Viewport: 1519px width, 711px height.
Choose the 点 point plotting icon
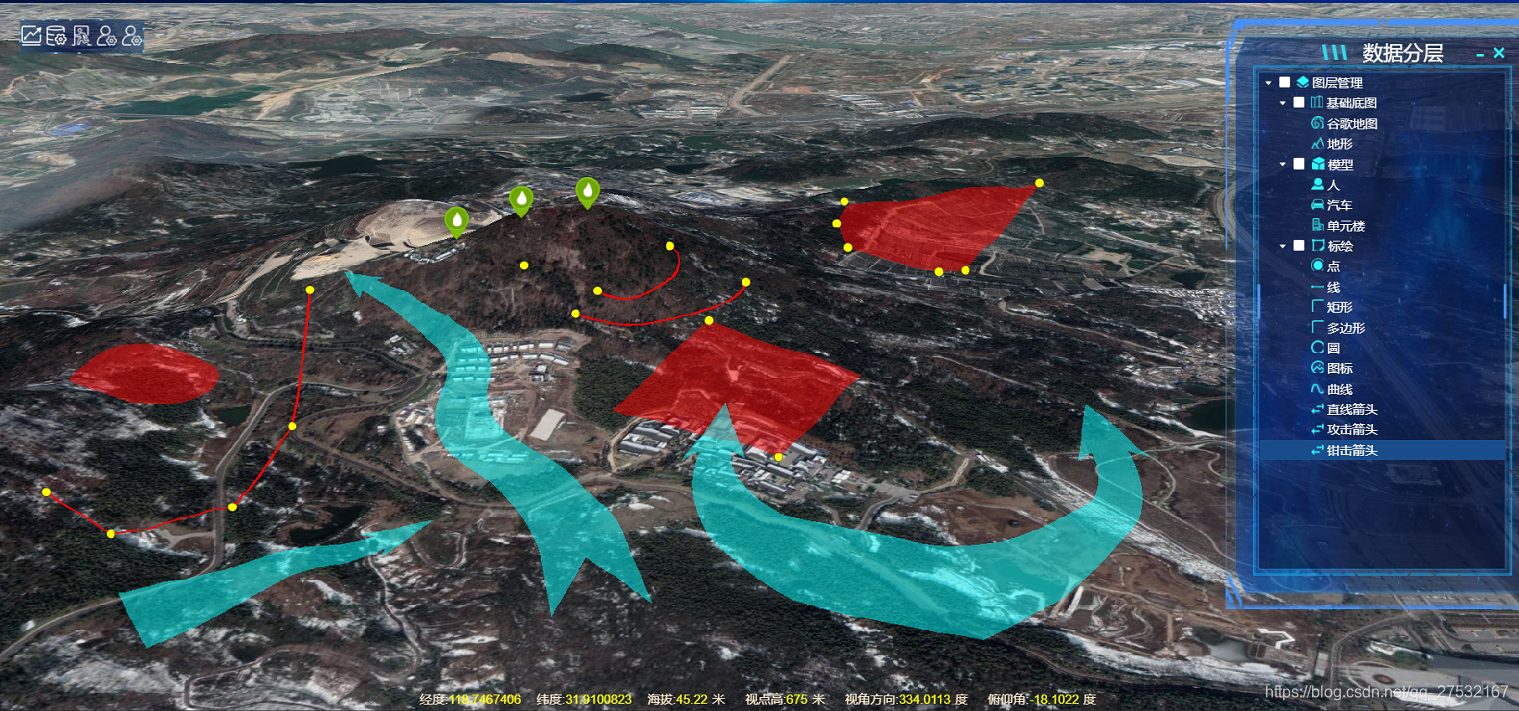1317,266
